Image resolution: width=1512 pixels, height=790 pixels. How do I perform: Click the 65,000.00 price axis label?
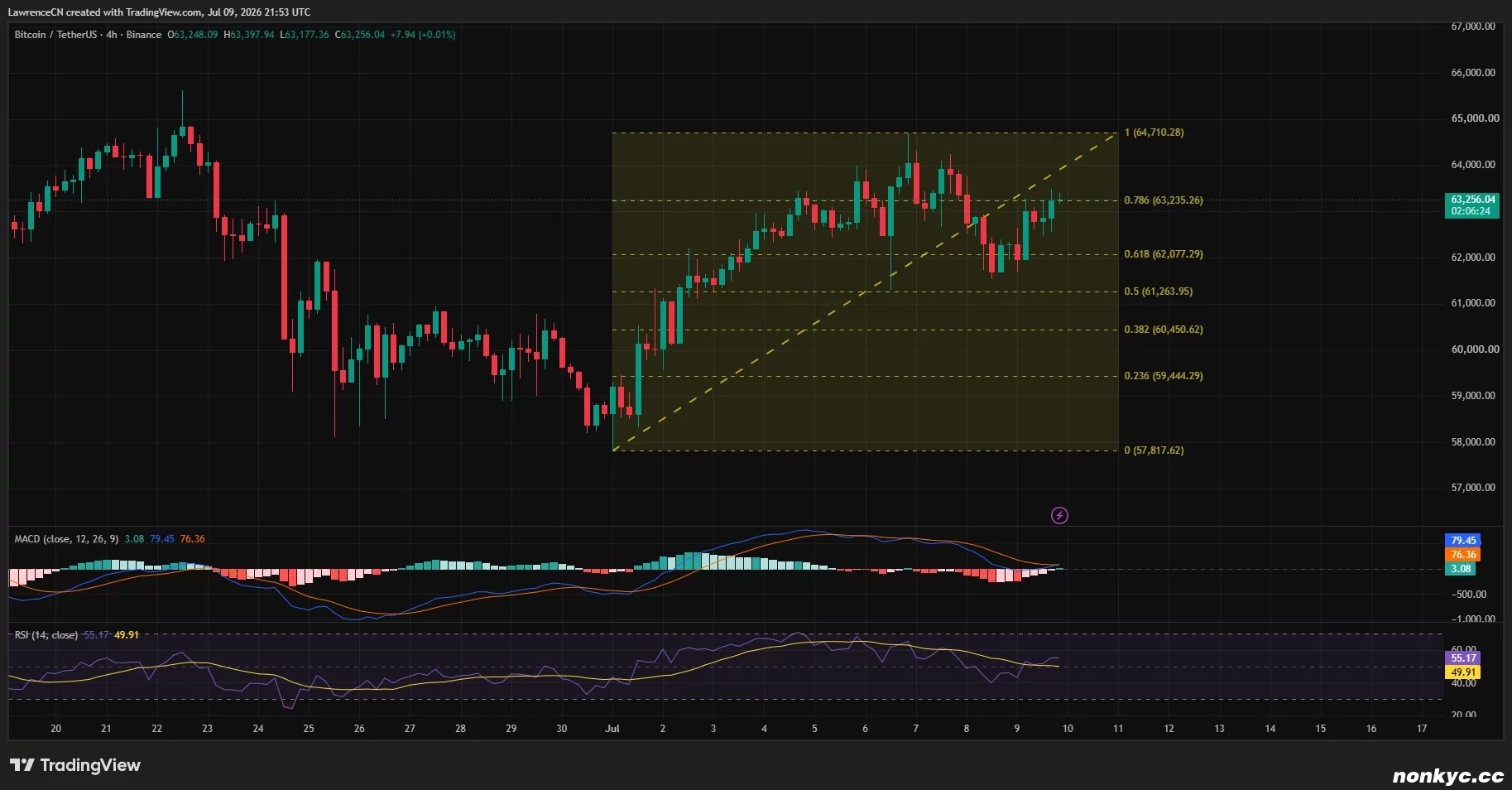1475,118
